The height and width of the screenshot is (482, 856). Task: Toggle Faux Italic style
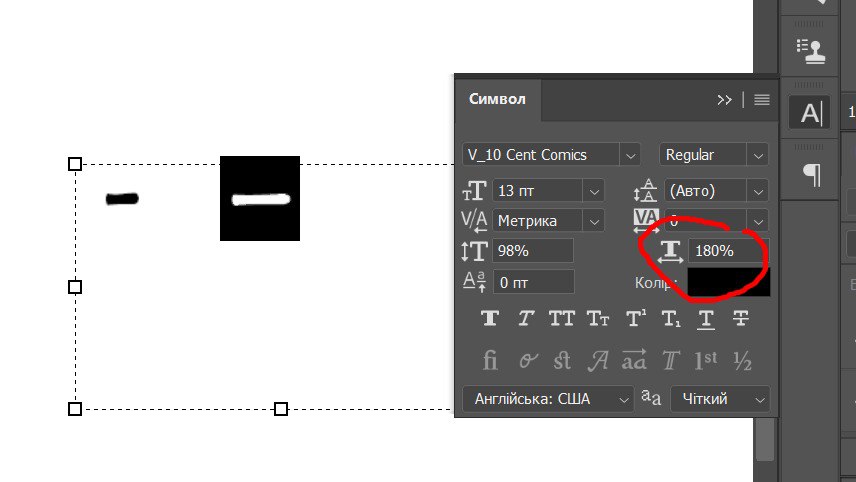[526, 318]
